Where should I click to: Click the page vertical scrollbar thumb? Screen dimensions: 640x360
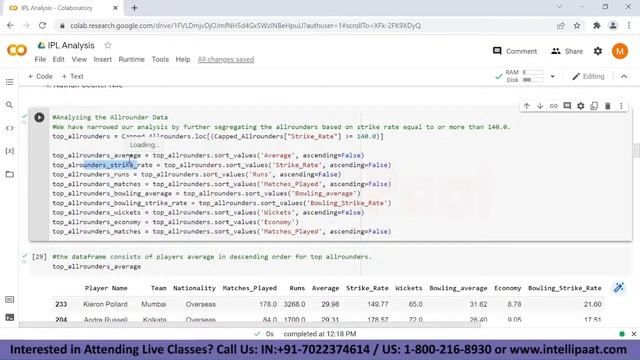tap(637, 150)
